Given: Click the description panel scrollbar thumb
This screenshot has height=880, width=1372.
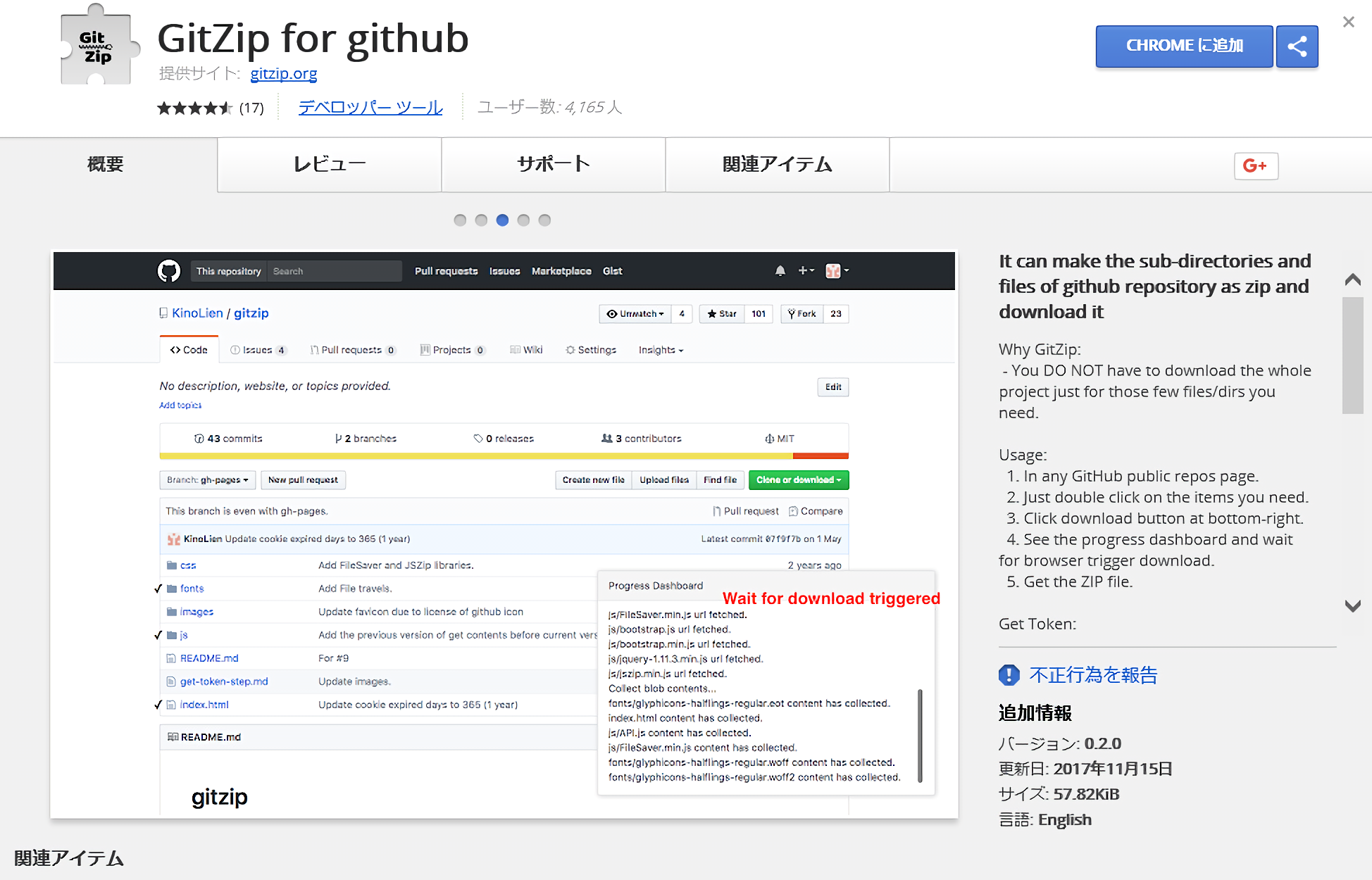Looking at the screenshot, I should pos(1352,356).
